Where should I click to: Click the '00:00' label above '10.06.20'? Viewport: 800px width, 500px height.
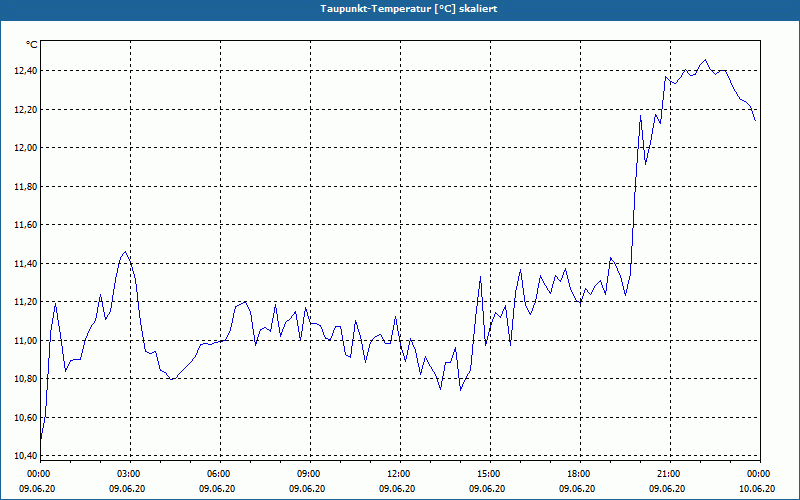[757, 474]
